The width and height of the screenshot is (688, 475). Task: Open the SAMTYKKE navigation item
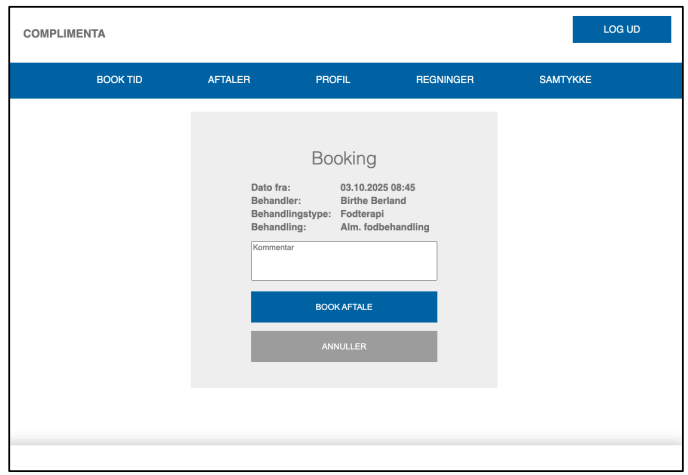(x=565, y=80)
